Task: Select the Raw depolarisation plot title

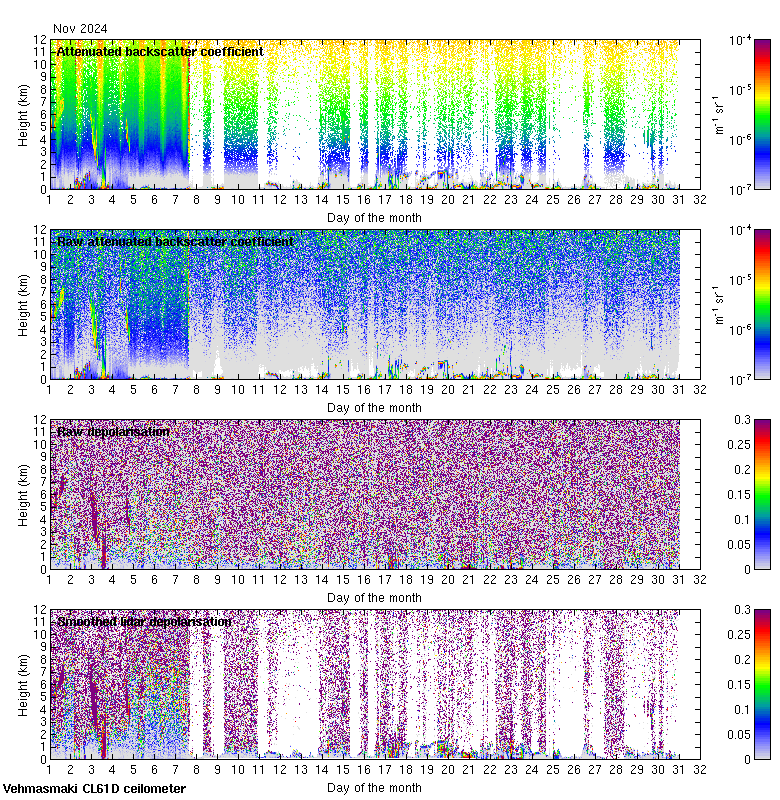Action: click(113, 431)
